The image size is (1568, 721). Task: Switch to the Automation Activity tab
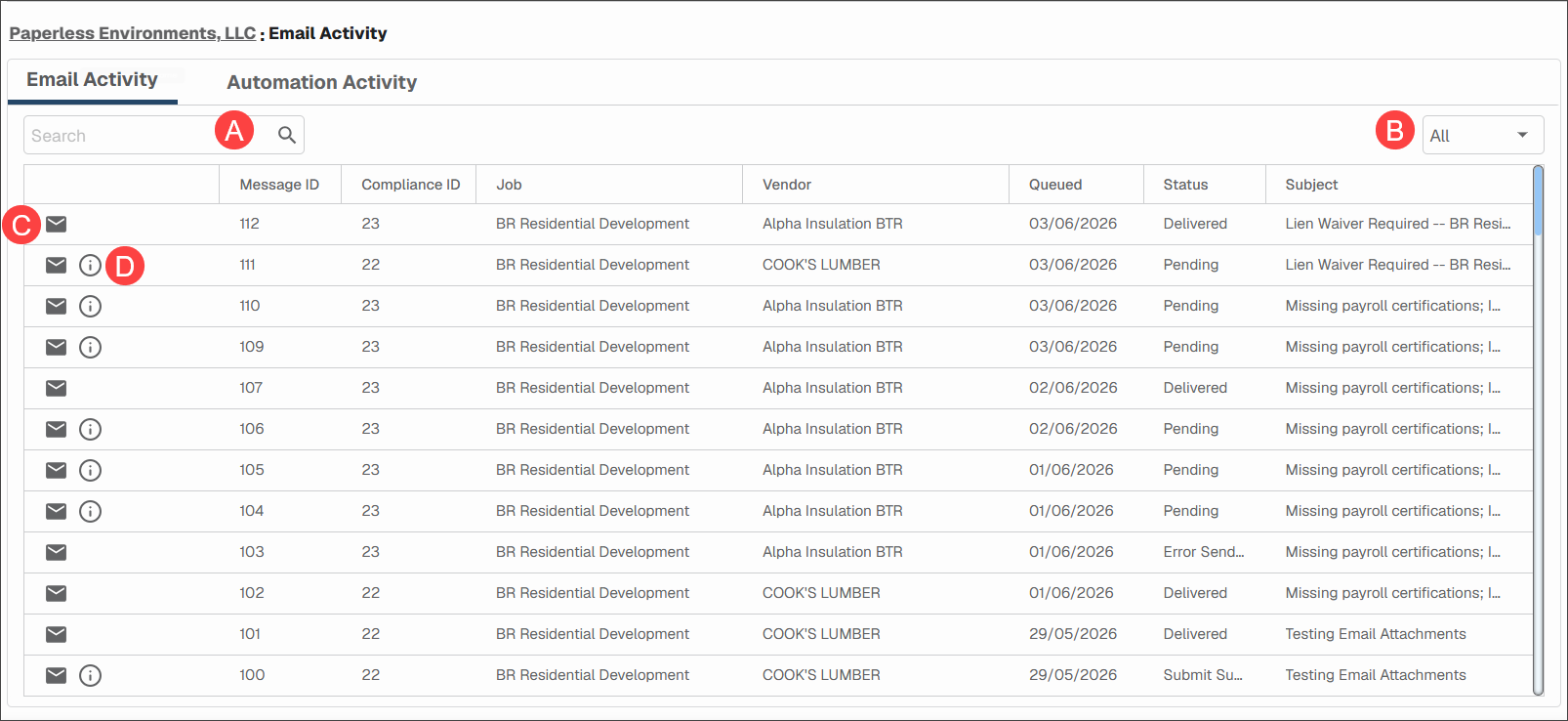tap(321, 82)
